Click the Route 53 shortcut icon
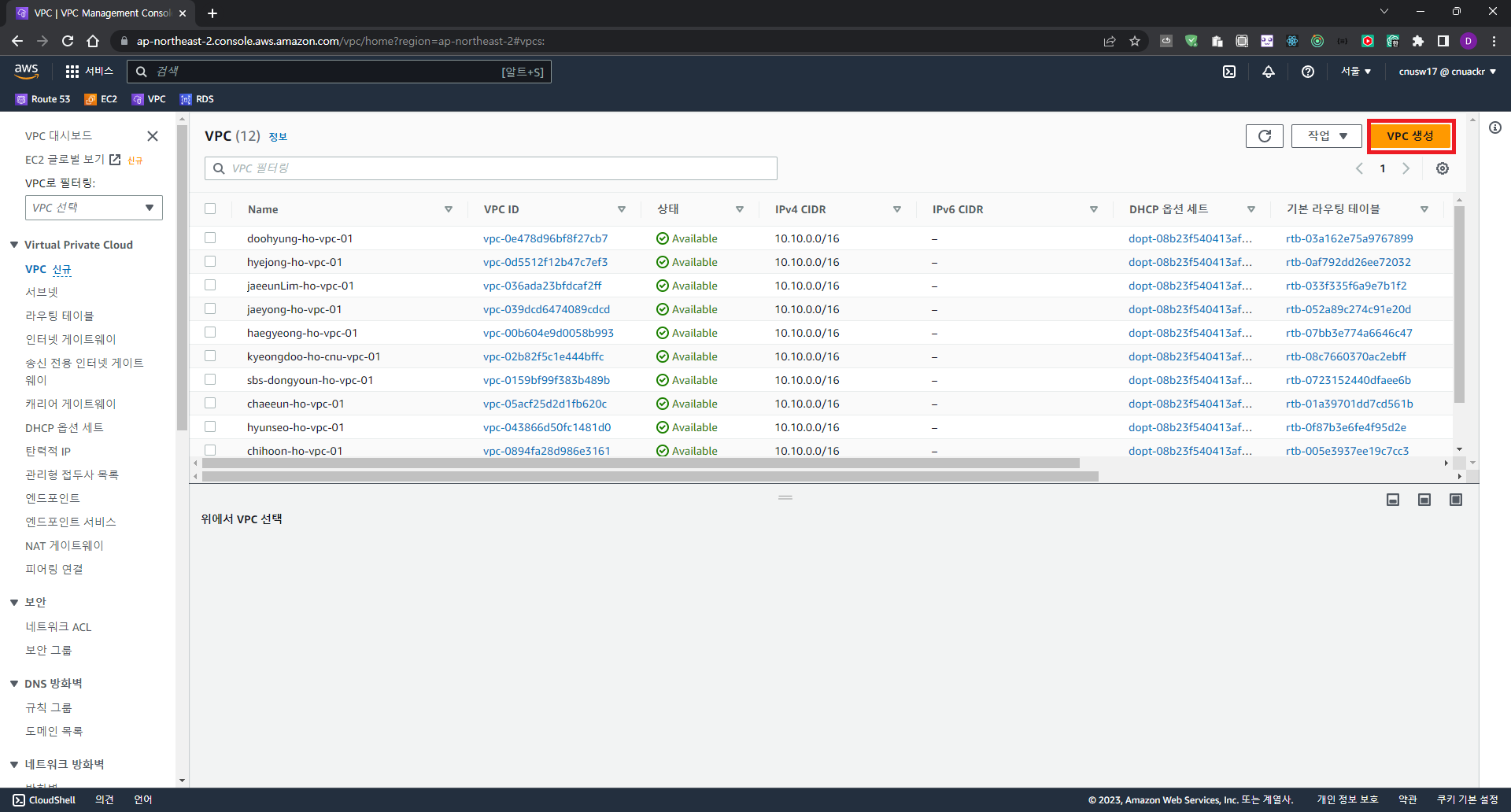1511x812 pixels. [21, 99]
